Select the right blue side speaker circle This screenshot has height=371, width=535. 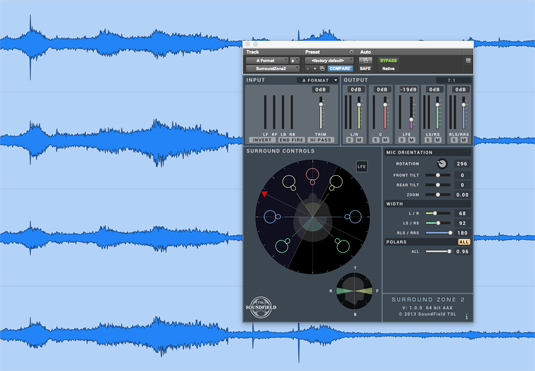[x=355, y=217]
